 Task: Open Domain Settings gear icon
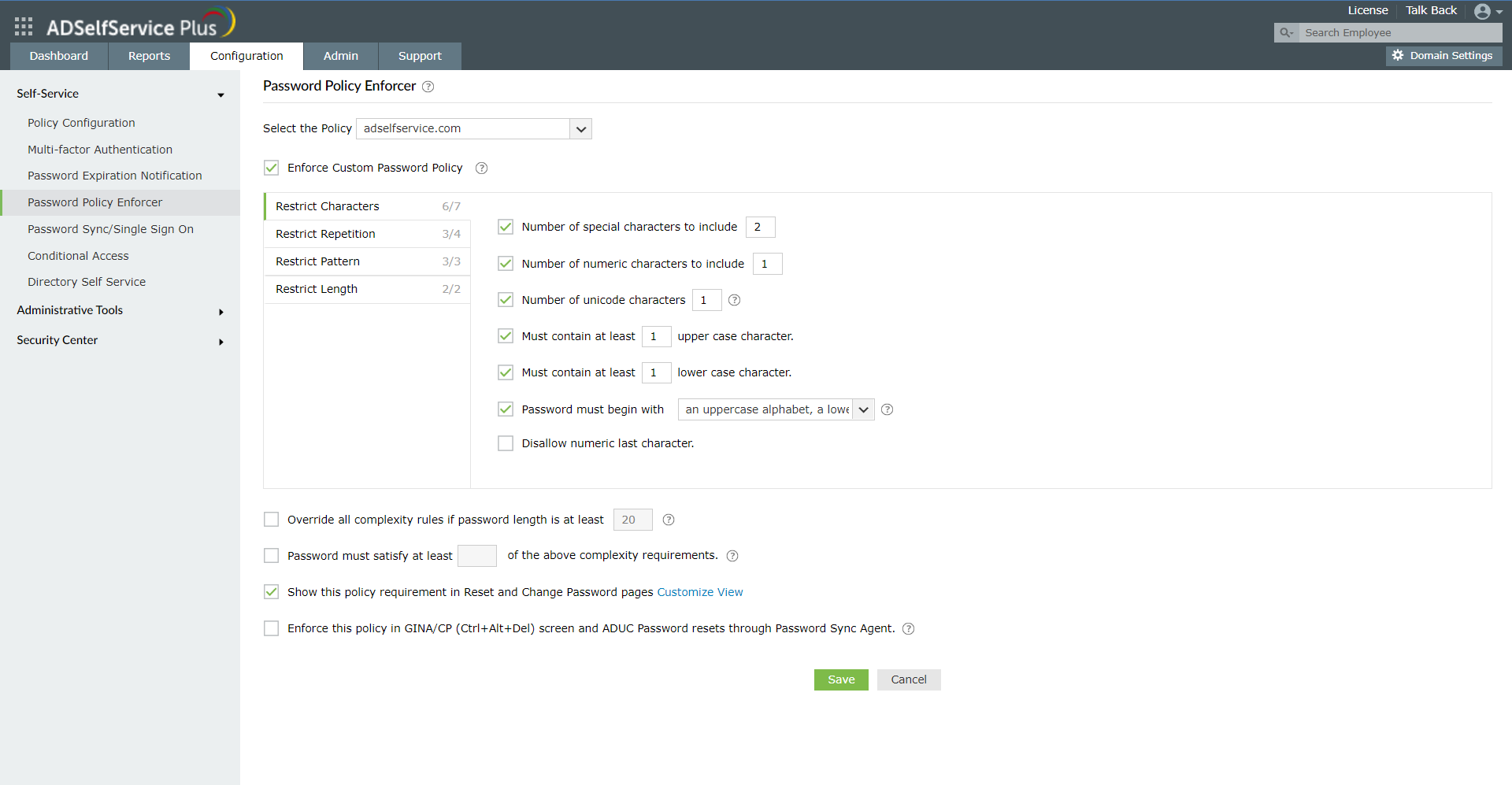click(1398, 56)
